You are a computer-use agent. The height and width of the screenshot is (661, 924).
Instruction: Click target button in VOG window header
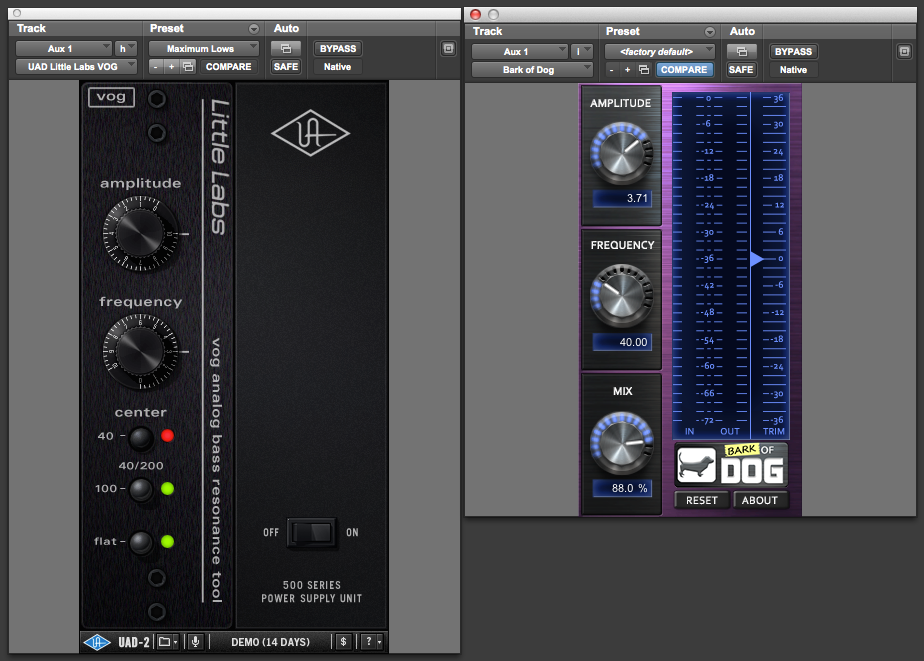(x=448, y=49)
